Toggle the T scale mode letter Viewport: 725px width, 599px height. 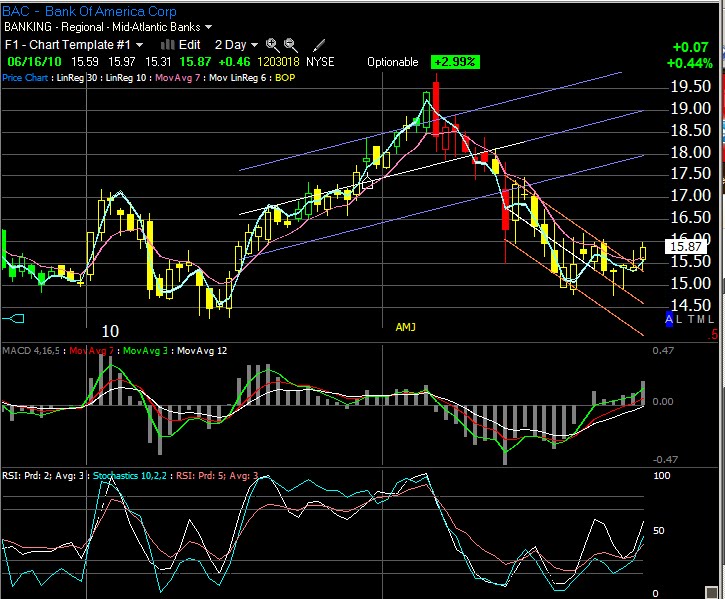pyautogui.click(x=691, y=319)
